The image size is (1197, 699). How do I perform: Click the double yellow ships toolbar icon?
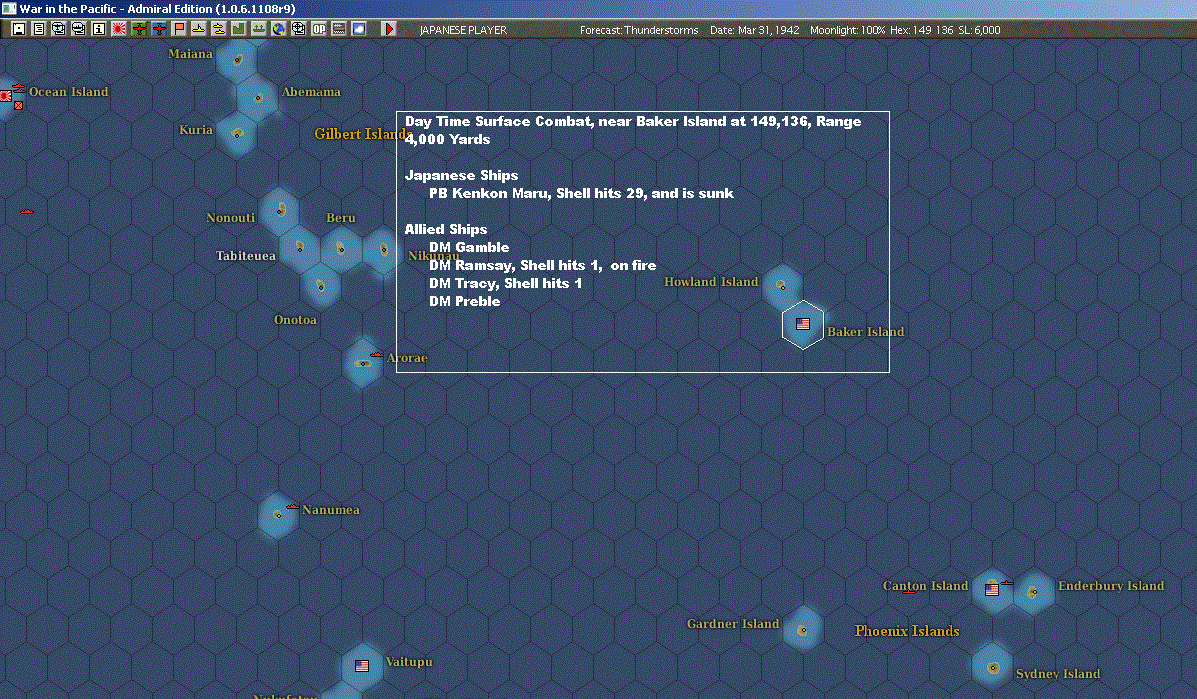coord(218,29)
